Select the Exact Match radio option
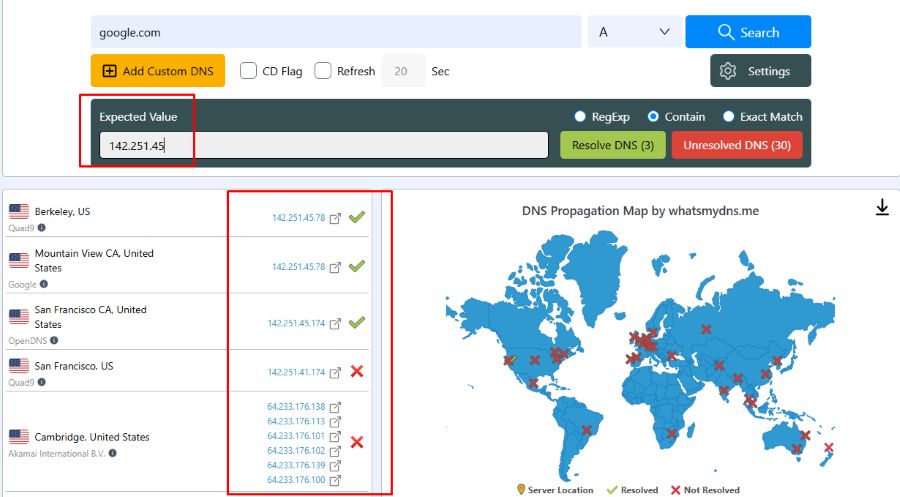Image resolution: width=900 pixels, height=497 pixels. [x=728, y=117]
